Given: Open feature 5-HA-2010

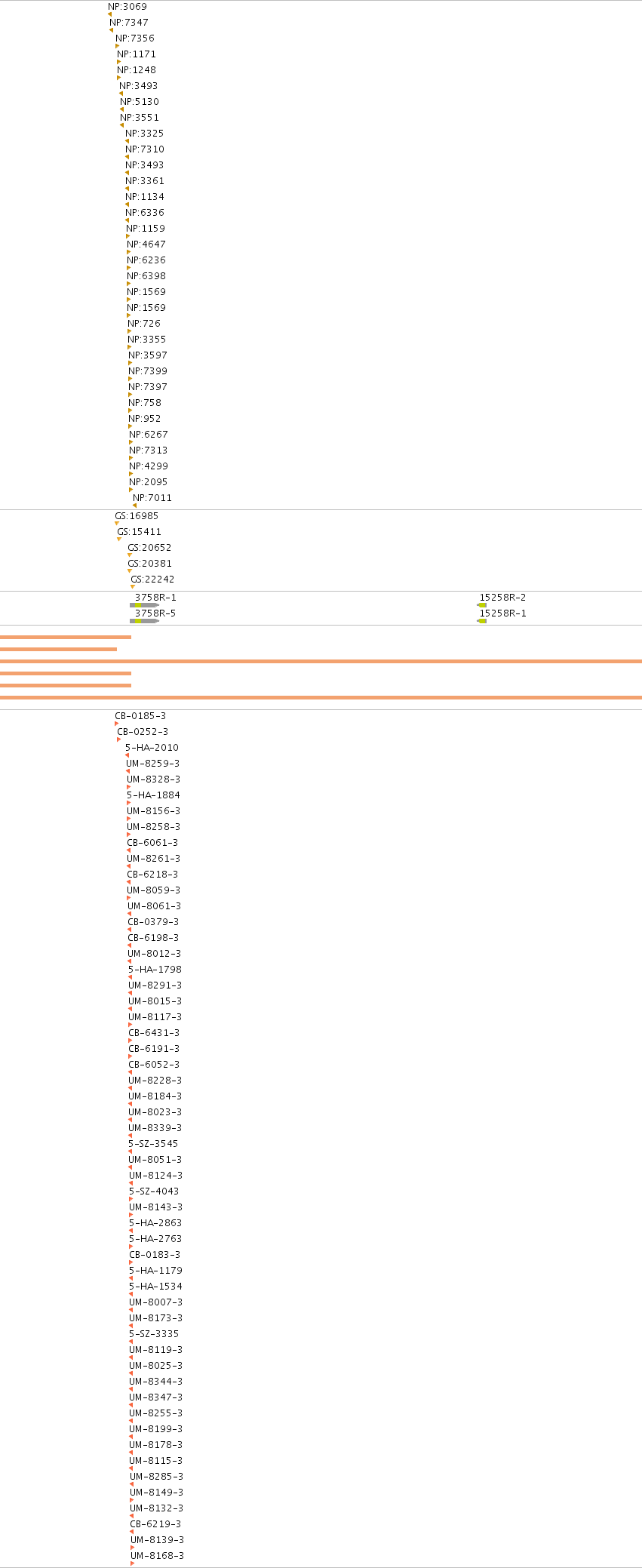Looking at the screenshot, I should 152,748.
